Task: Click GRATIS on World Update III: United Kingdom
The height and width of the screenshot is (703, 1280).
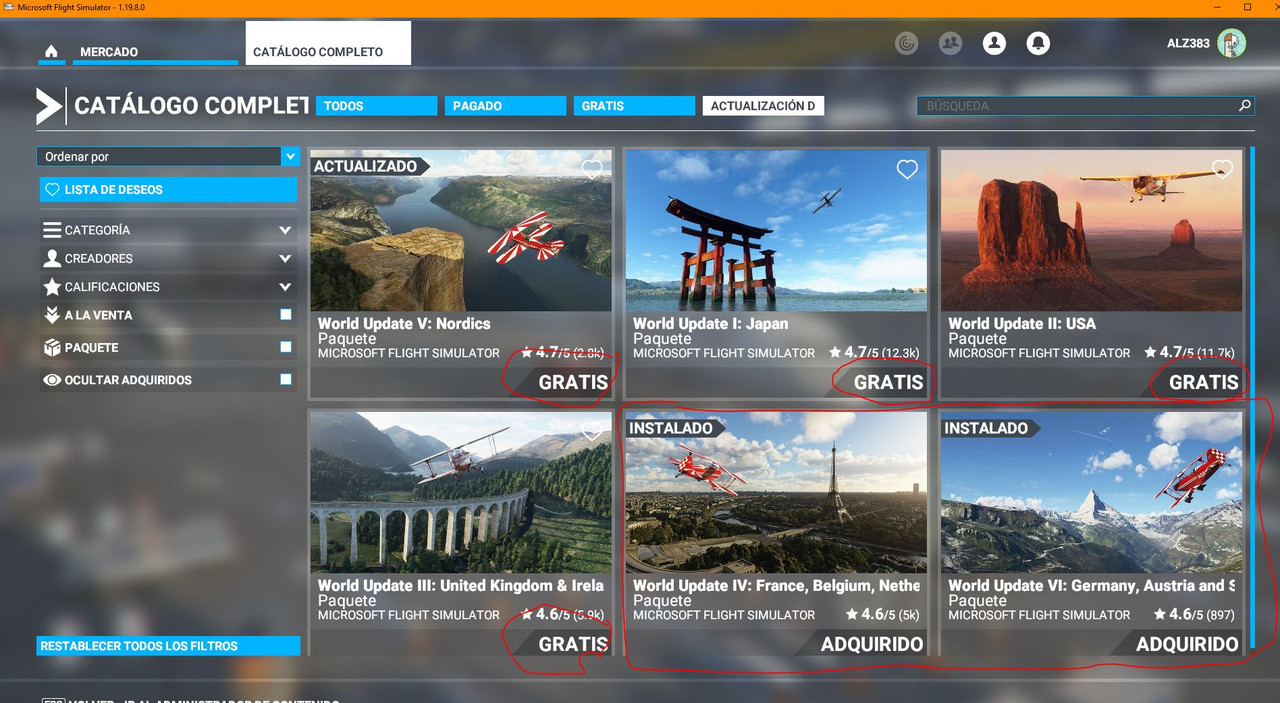Action: 573,644
